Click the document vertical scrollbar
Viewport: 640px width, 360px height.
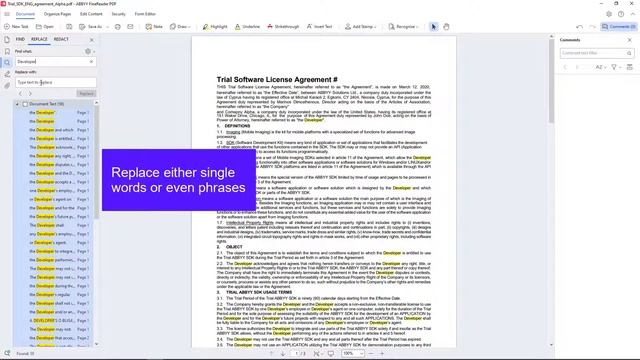point(551,82)
